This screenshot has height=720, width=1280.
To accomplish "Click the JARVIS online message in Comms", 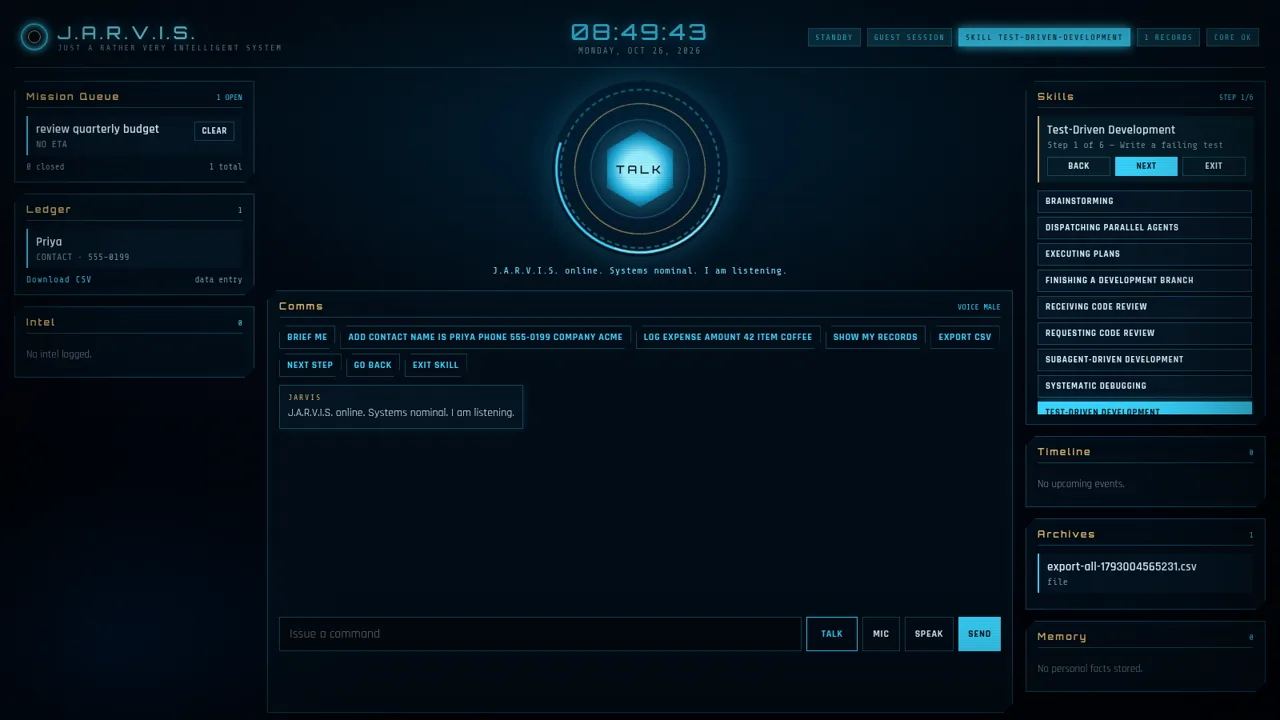I will click(x=401, y=406).
